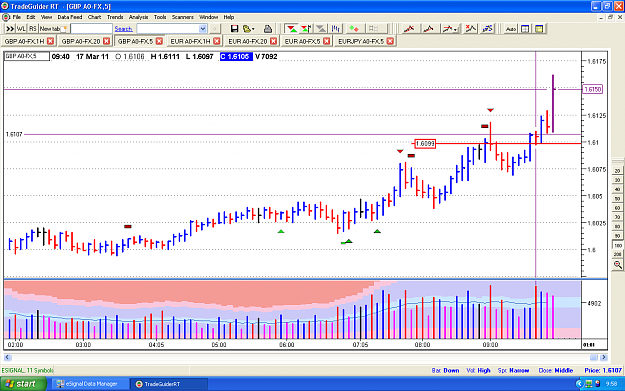The width and height of the screenshot is (625, 391).
Task: Print the chart using printer icon
Action: coord(268,29)
